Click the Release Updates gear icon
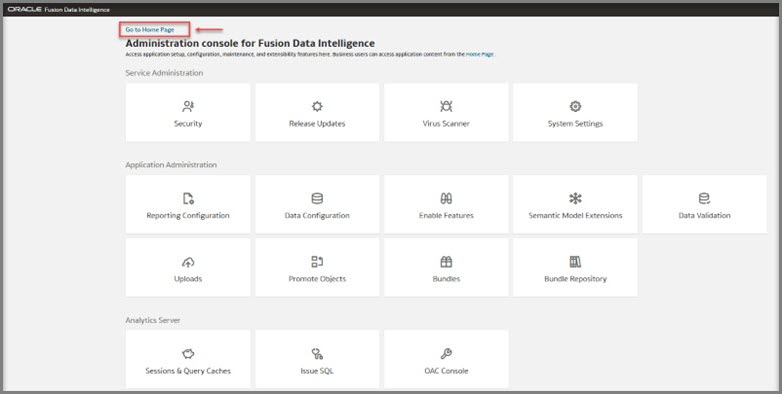The image size is (782, 394). click(317, 106)
